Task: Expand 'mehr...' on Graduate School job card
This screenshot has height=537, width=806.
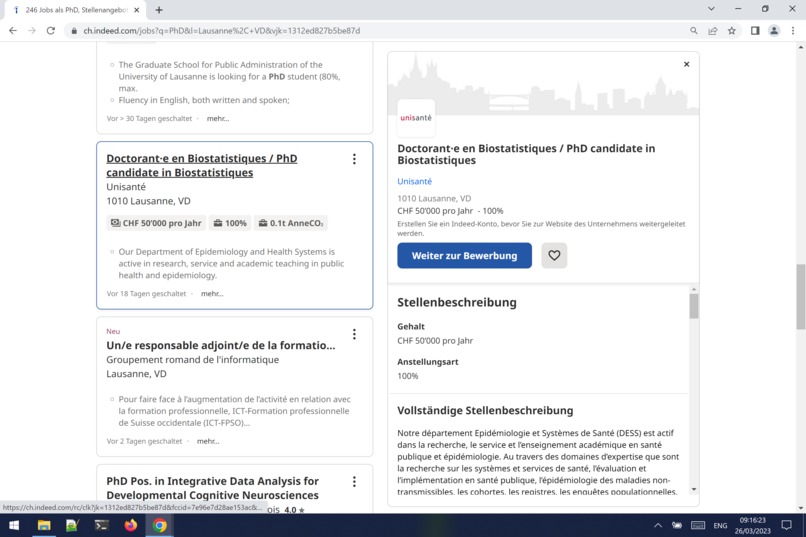Action: click(x=218, y=119)
